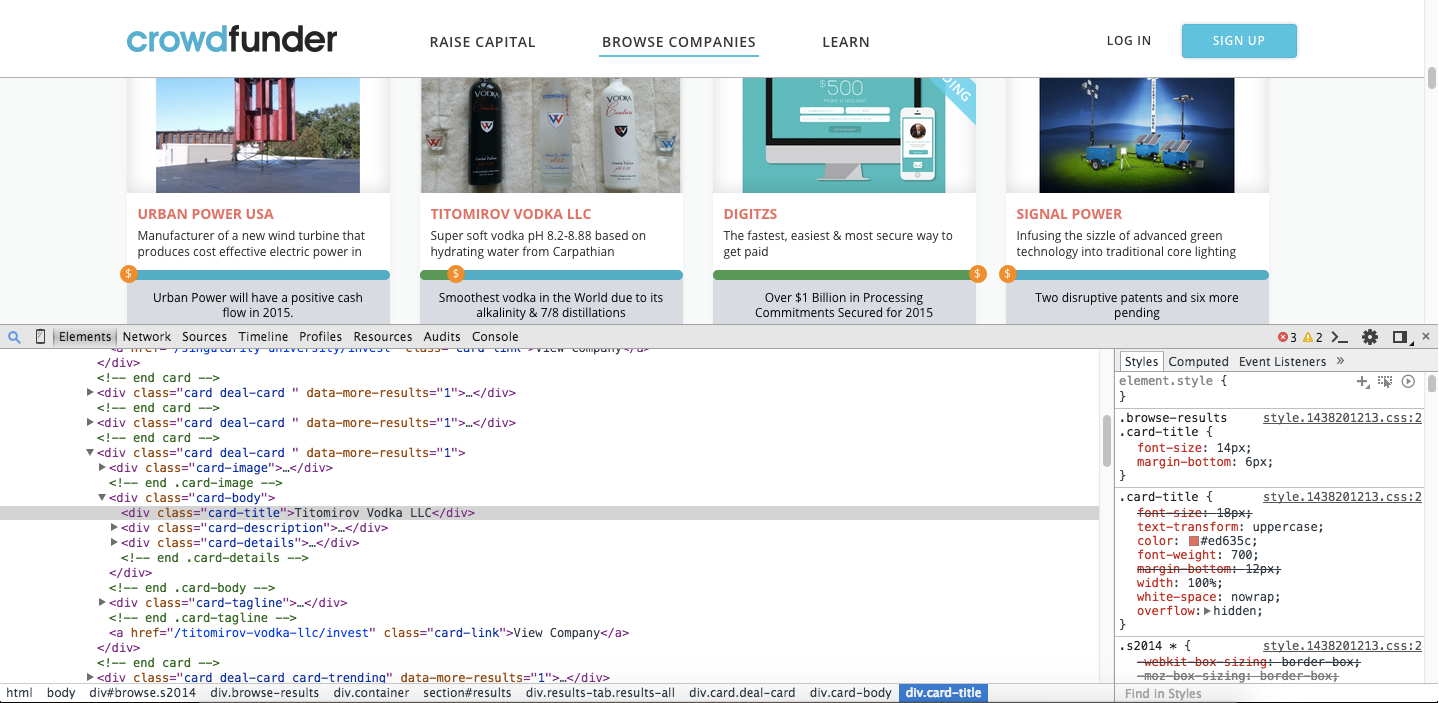
Task: Click the /titomirov-vodka-llc/invest href value
Action: (270, 633)
